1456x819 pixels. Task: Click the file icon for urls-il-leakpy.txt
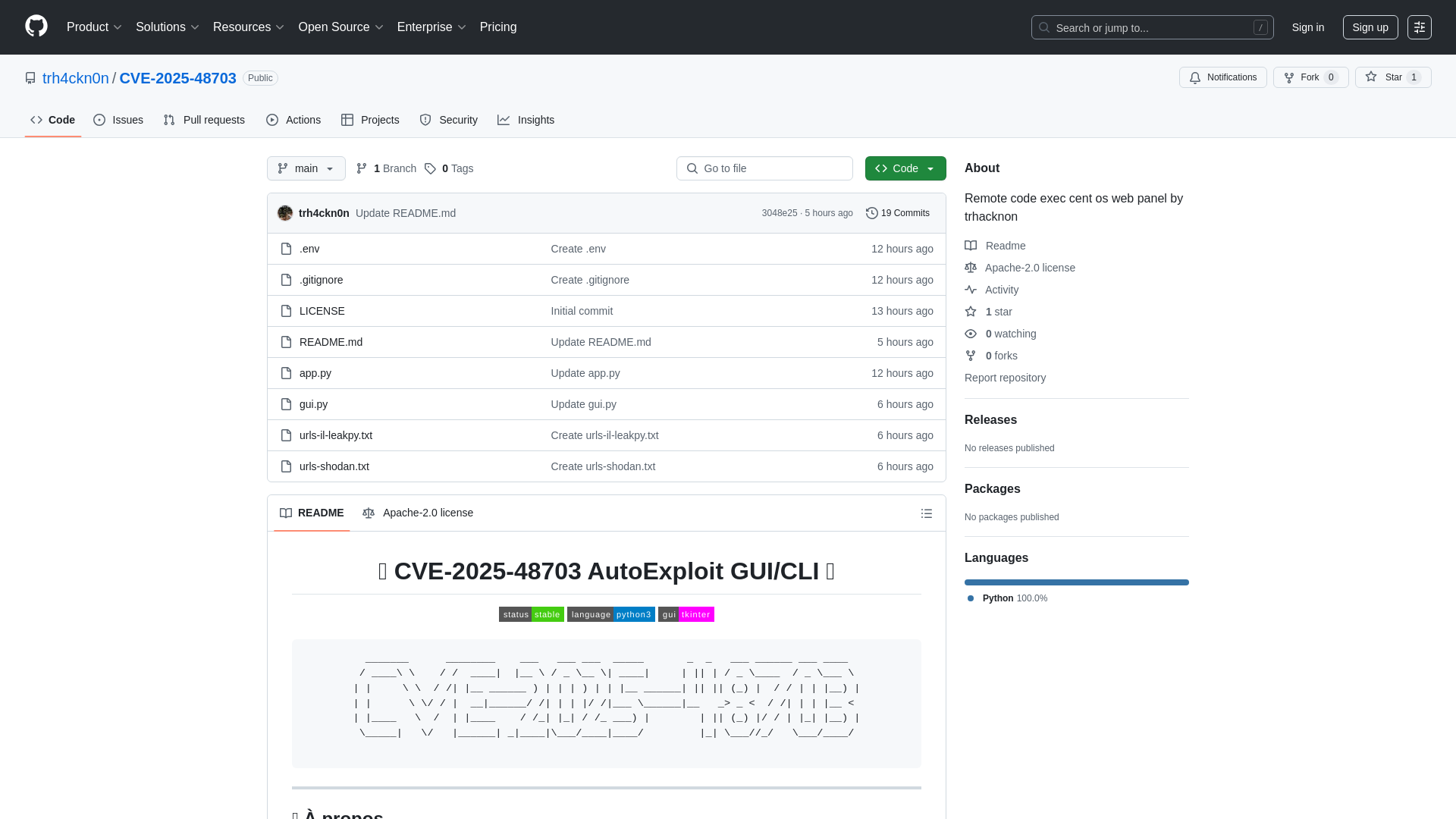coord(286,435)
